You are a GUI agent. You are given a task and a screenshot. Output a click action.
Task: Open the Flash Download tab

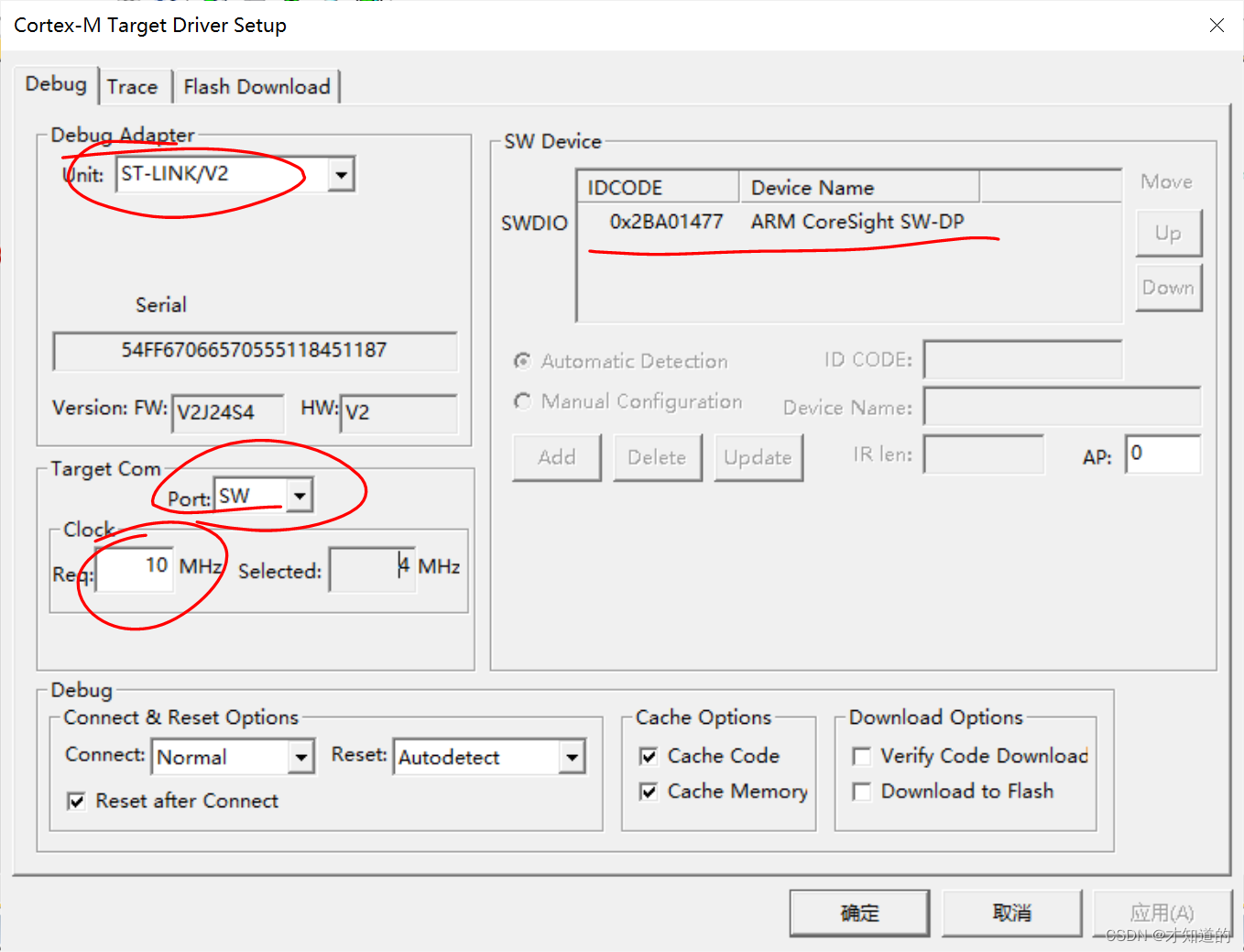[x=256, y=87]
